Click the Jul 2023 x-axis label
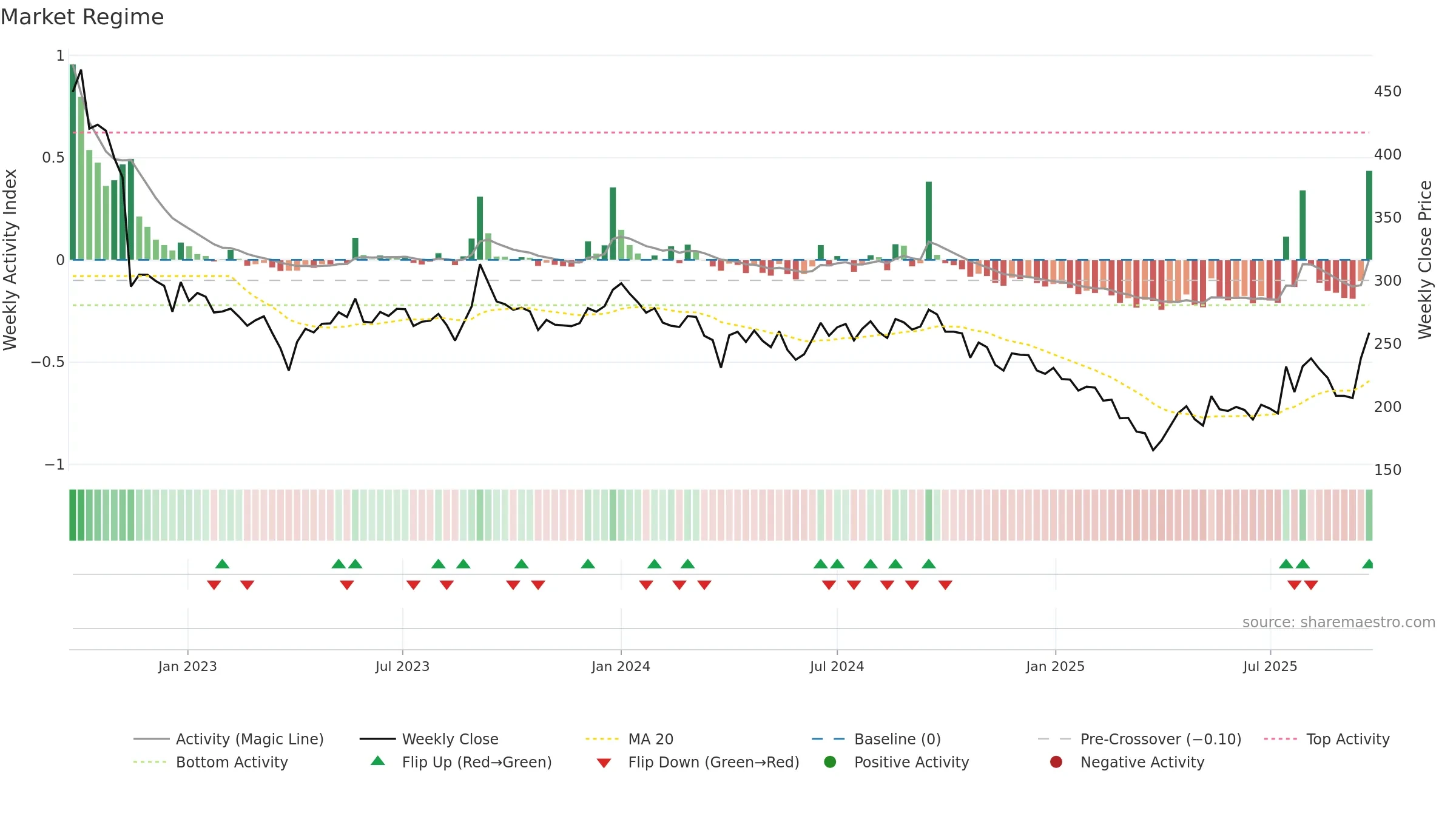Viewport: 1456px width, 819px height. [402, 666]
